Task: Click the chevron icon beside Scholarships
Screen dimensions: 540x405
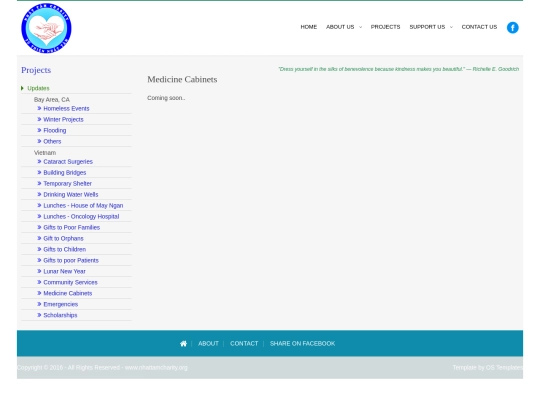Action: 39,315
